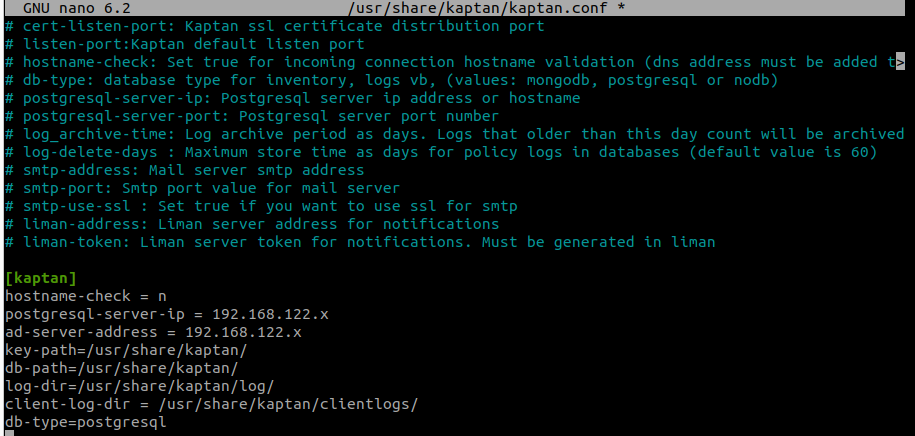
Task: Click the listen-port comment line
Action: click(184, 44)
